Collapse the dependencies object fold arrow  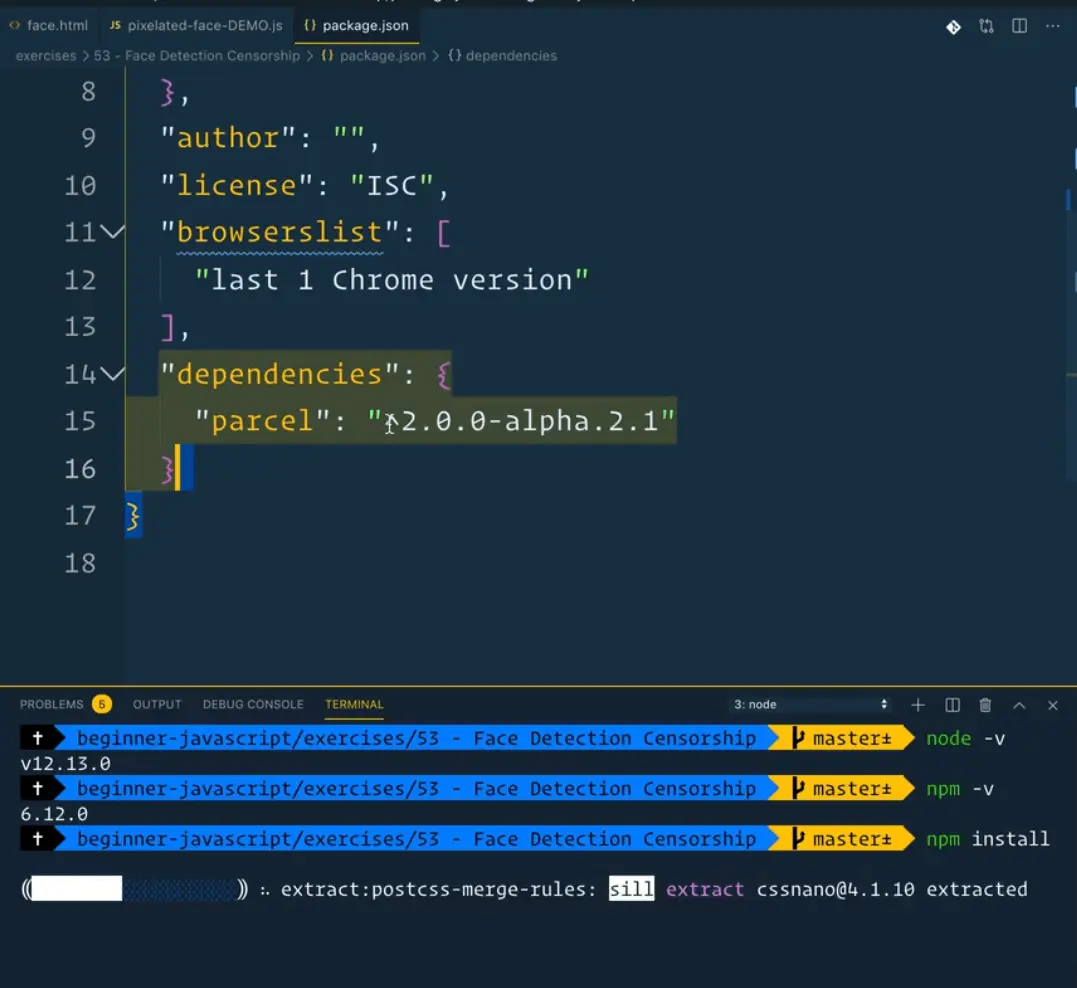(x=113, y=374)
